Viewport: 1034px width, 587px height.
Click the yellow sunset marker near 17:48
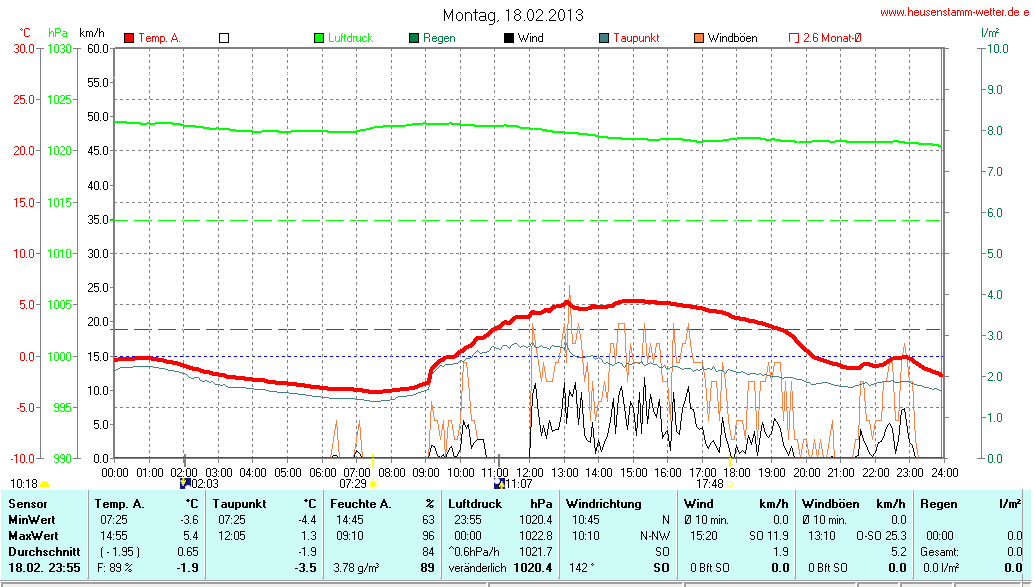[x=729, y=484]
